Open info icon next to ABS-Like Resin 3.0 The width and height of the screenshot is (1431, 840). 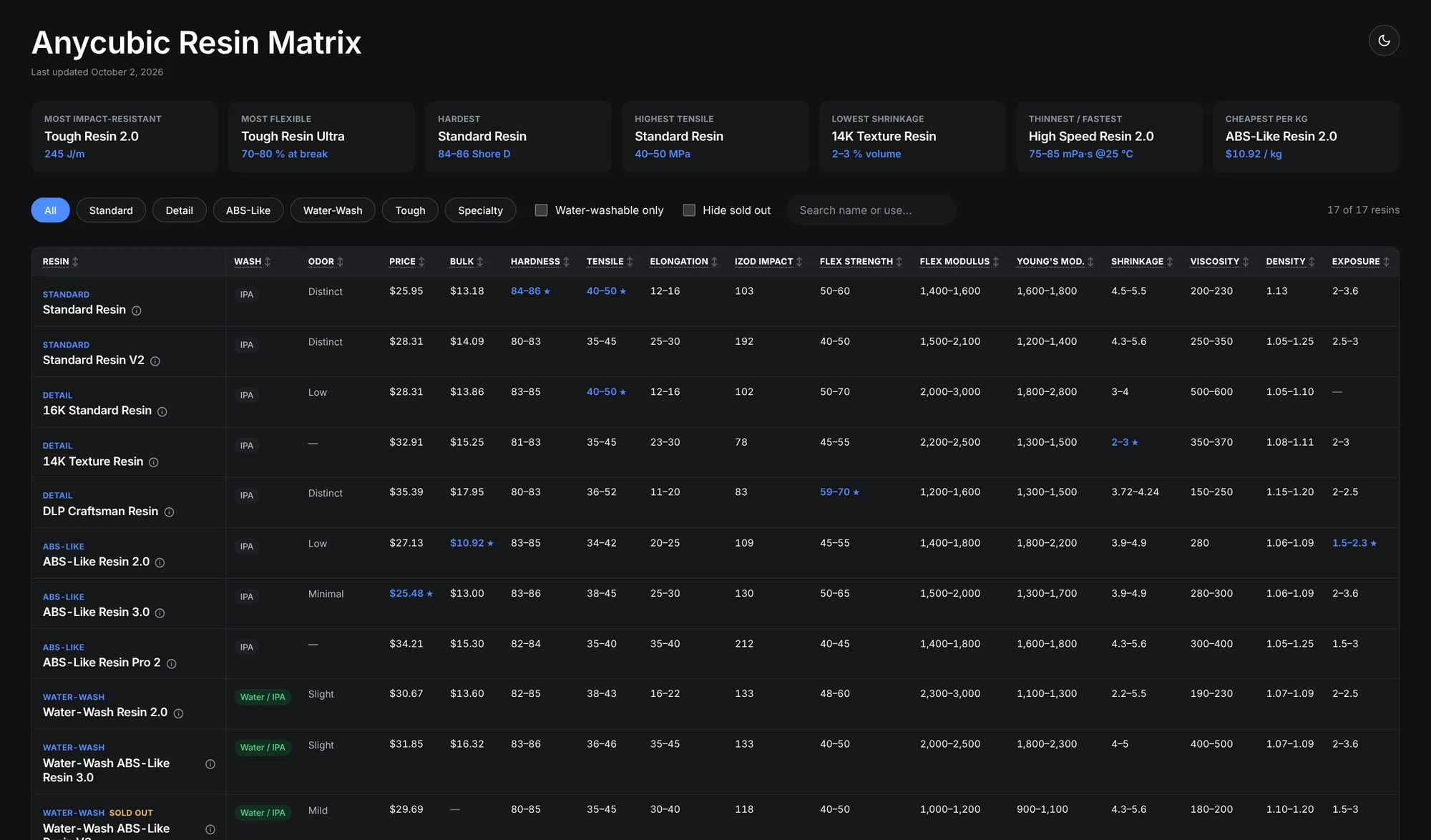(160, 613)
